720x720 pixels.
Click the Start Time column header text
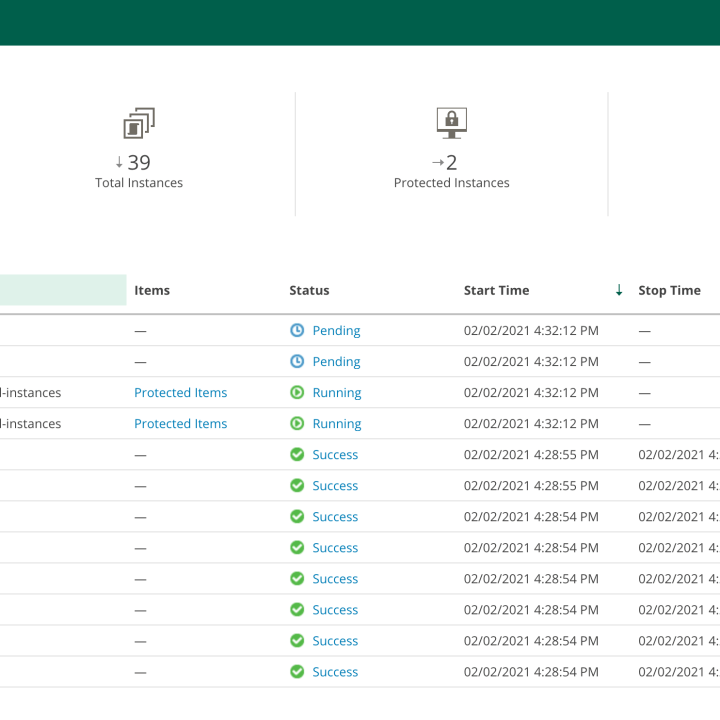click(496, 290)
